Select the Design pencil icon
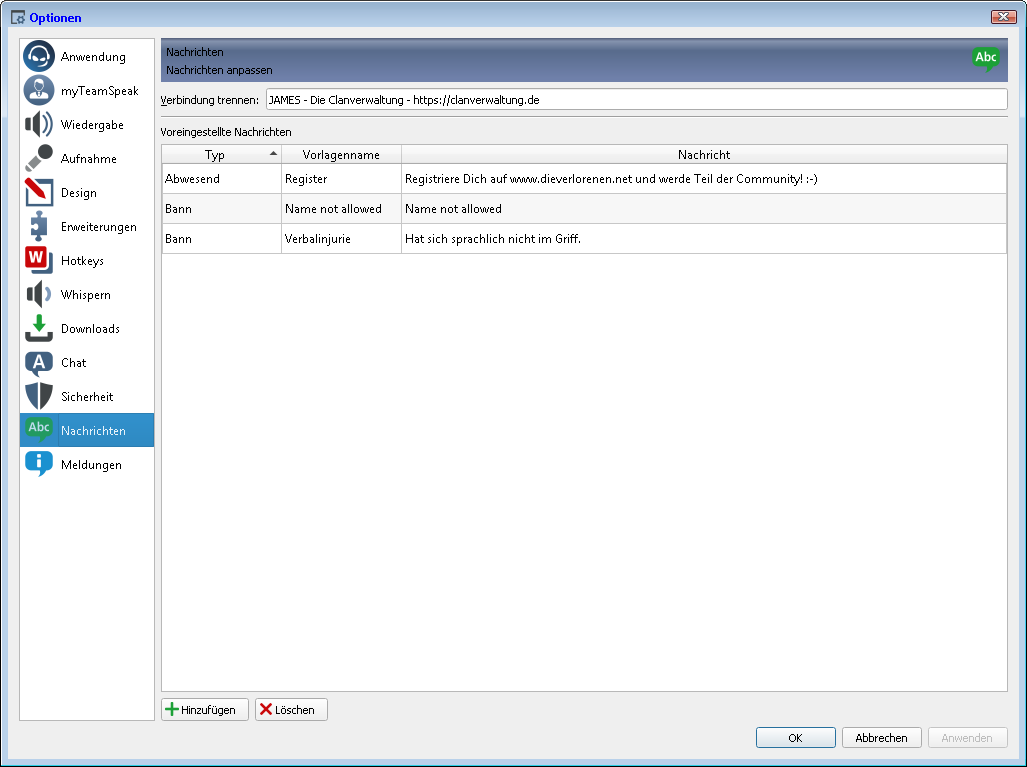Viewport: 1027px width, 767px height. pos(39,193)
